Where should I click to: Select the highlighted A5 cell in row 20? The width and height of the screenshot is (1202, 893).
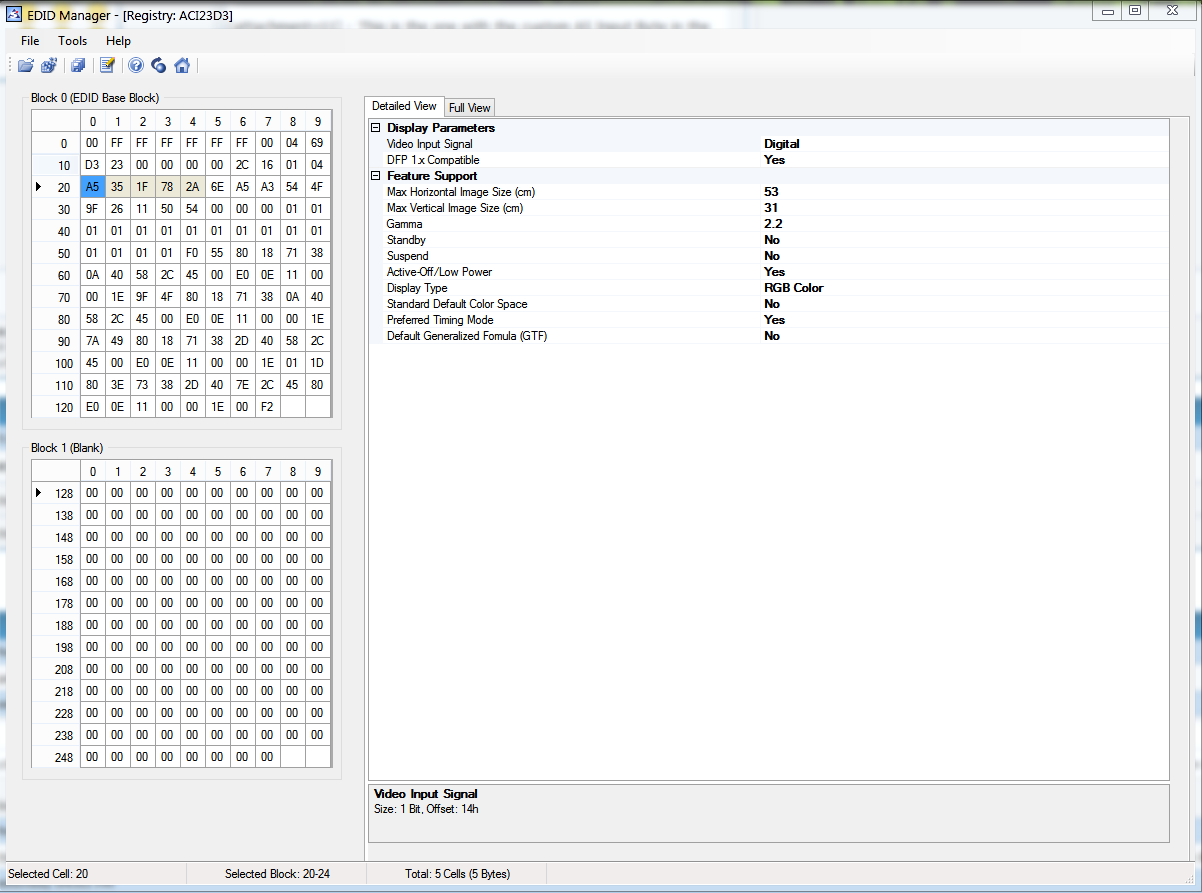(x=92, y=187)
